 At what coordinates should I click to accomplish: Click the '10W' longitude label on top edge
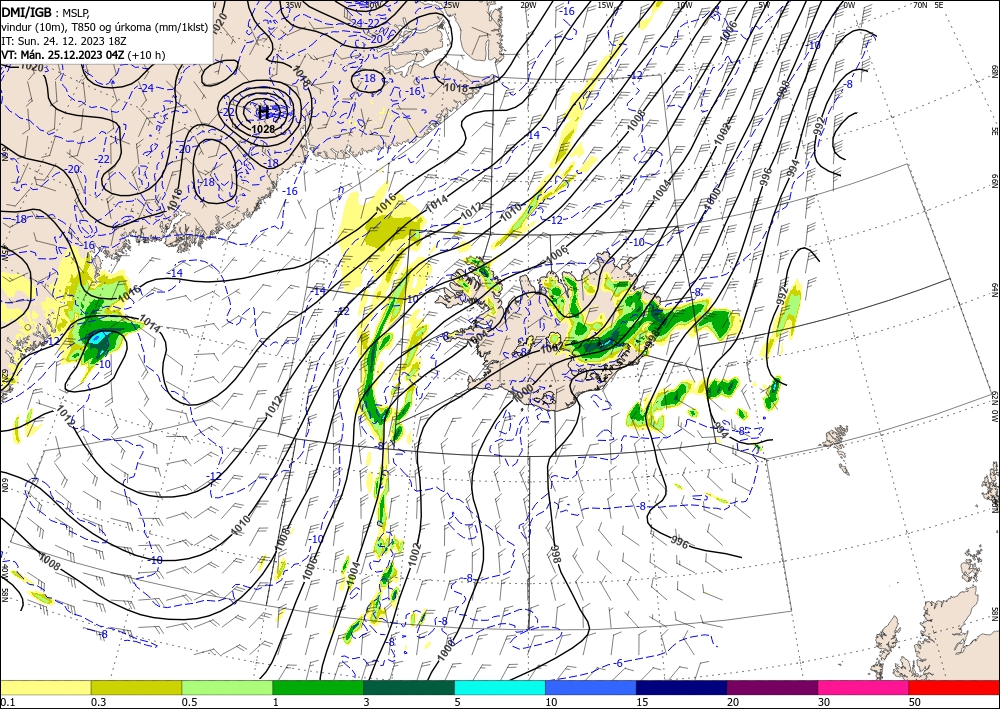click(x=684, y=4)
